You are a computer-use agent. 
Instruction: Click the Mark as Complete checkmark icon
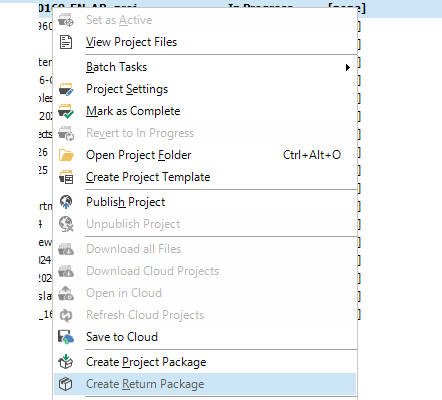click(66, 111)
